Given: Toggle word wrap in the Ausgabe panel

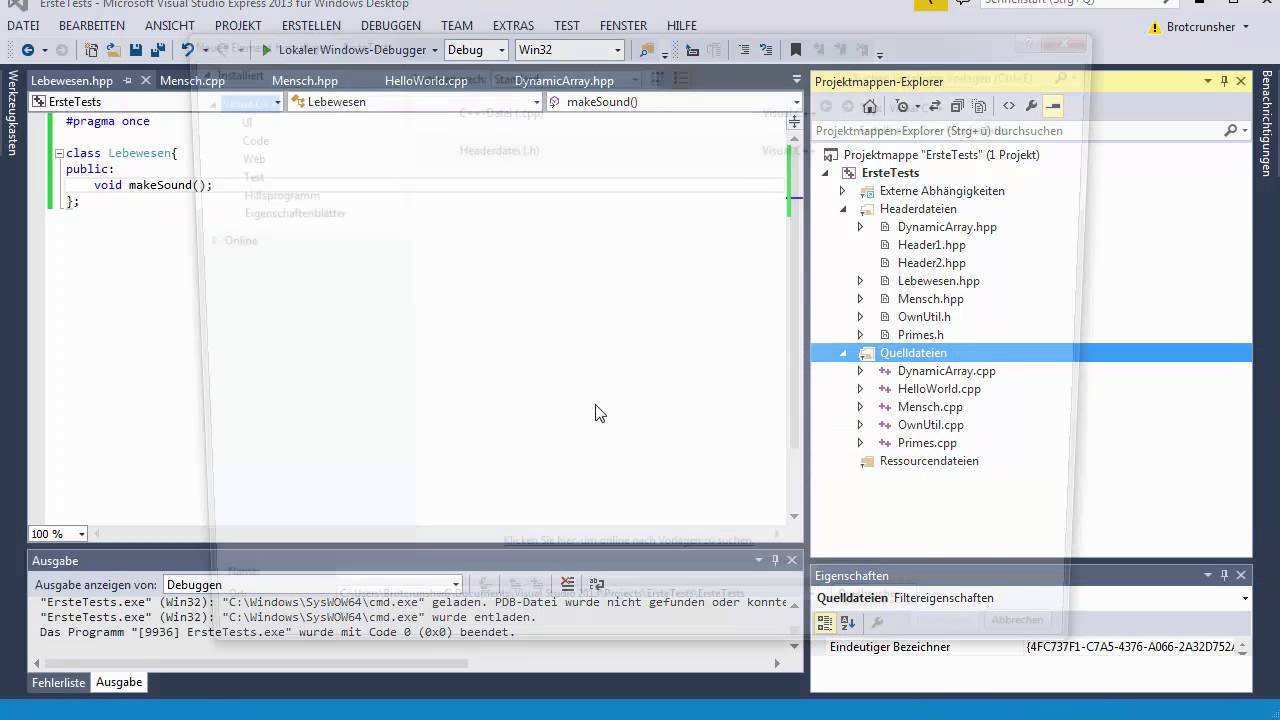Looking at the screenshot, I should (597, 584).
